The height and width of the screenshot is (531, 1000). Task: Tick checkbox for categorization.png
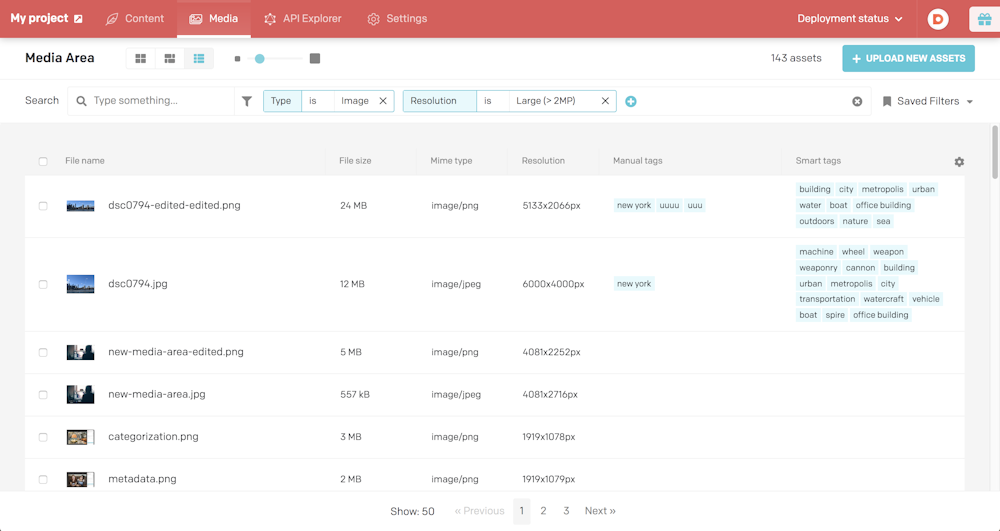pyautogui.click(x=43, y=437)
